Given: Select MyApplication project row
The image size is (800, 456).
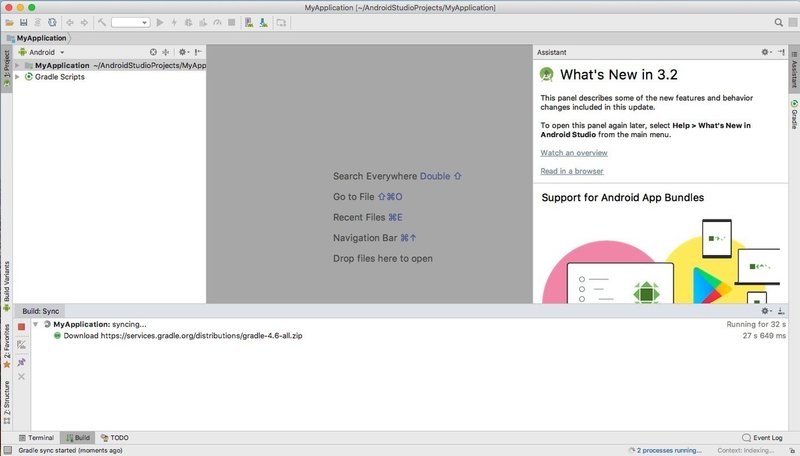Looking at the screenshot, I should click(x=109, y=65).
